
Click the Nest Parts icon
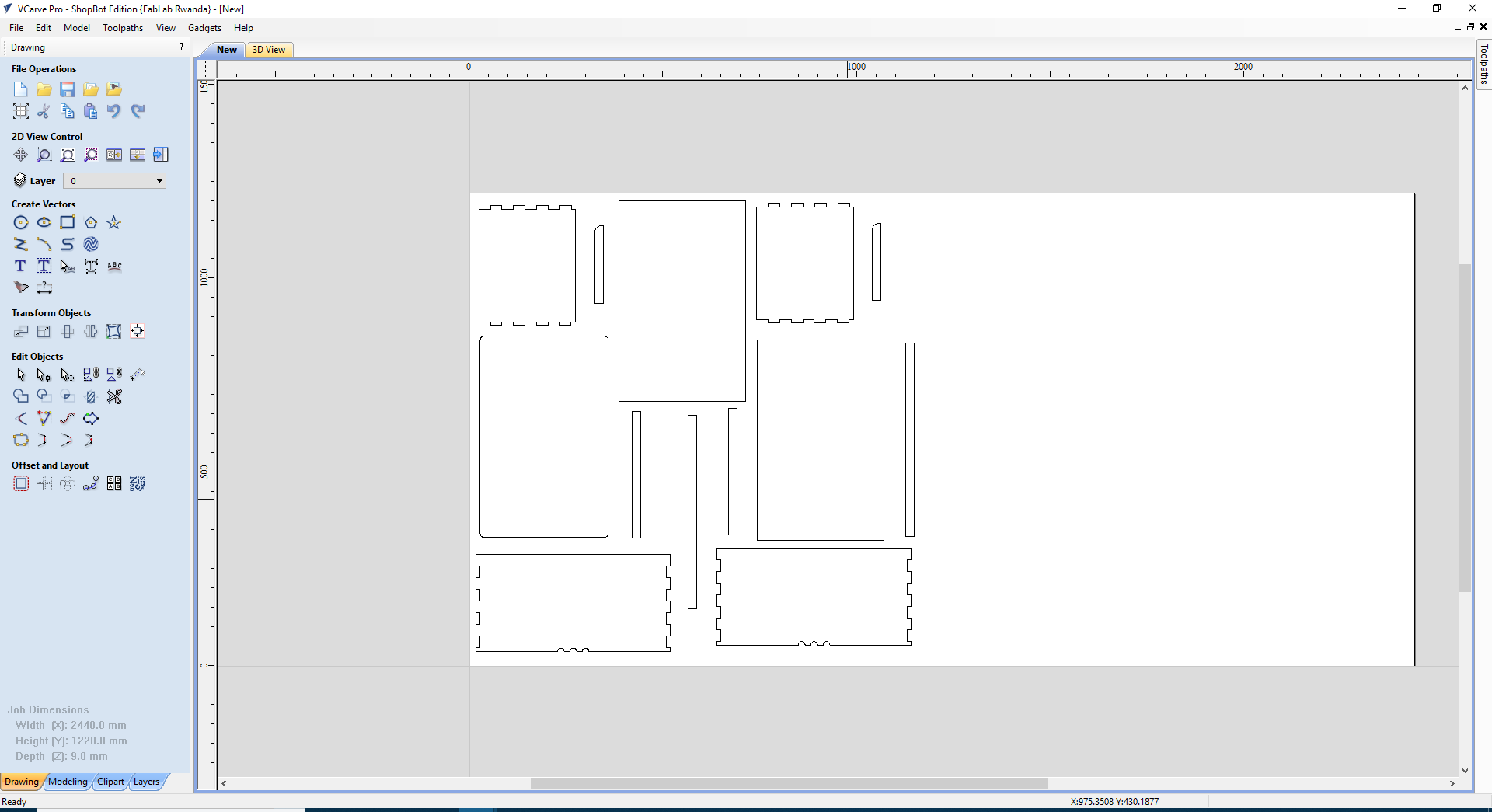pyautogui.click(x=138, y=484)
